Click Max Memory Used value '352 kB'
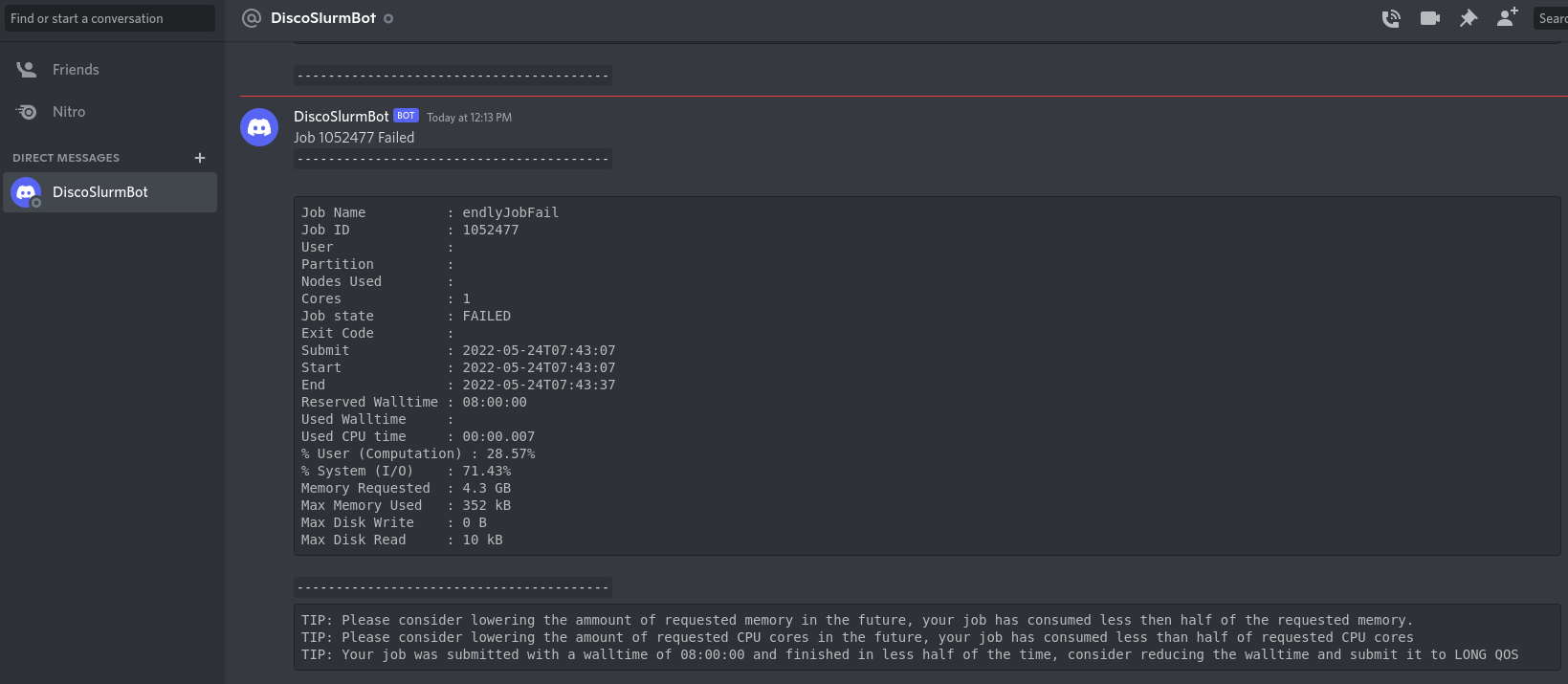Image resolution: width=1568 pixels, height=684 pixels. click(486, 505)
